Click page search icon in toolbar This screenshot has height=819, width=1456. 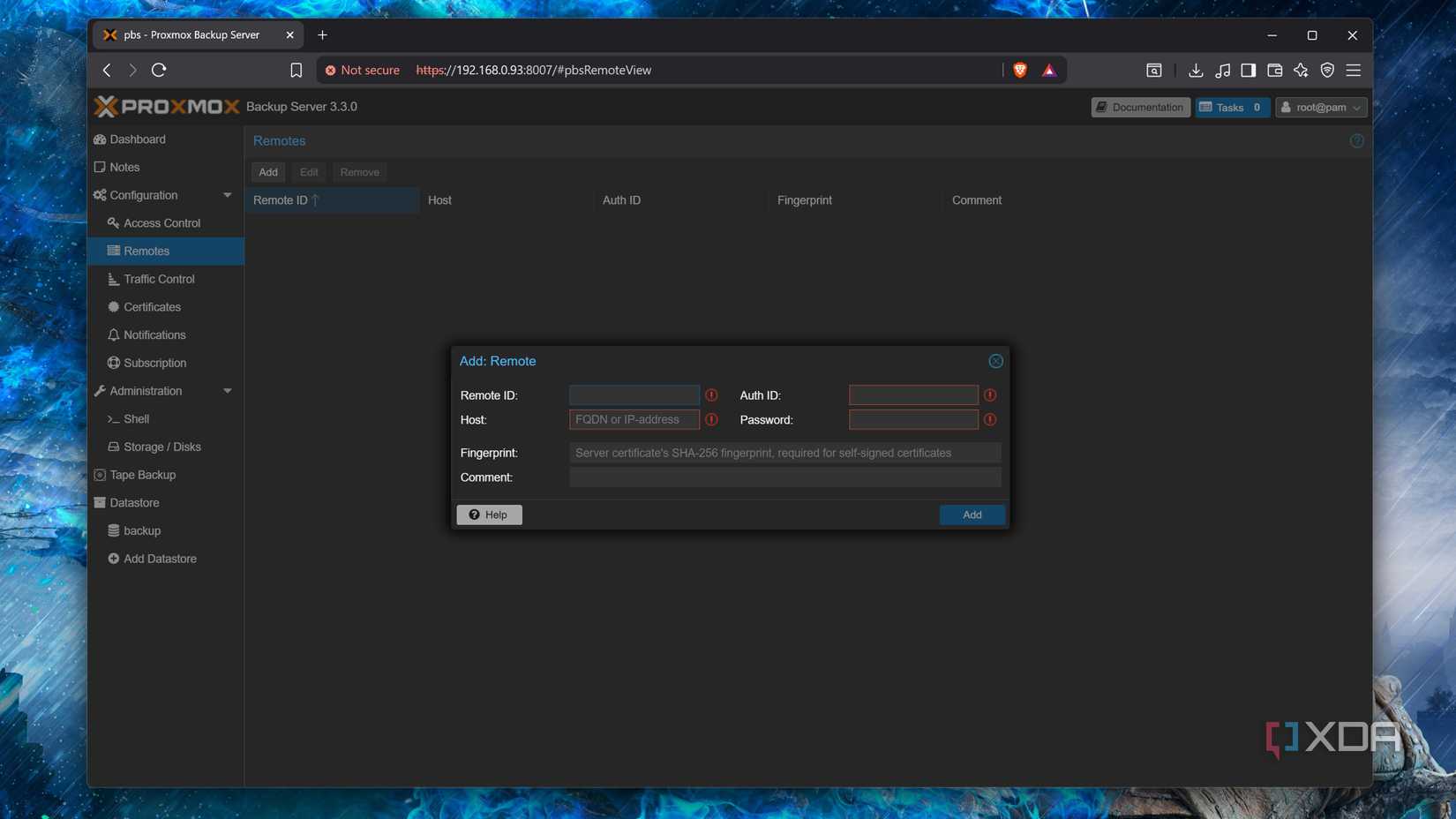pyautogui.click(x=1153, y=70)
